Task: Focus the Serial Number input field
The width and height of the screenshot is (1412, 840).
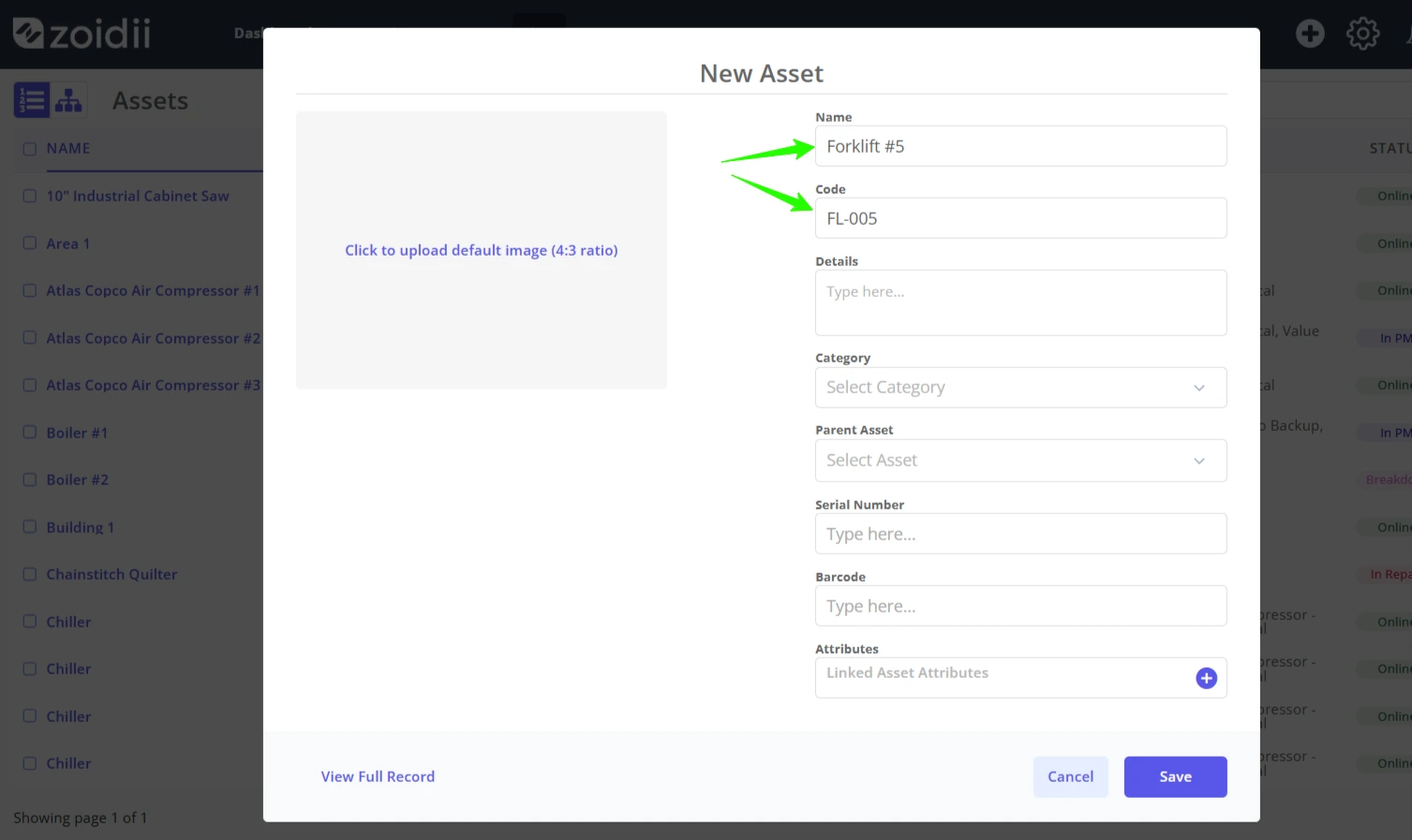Action: coord(1020,534)
